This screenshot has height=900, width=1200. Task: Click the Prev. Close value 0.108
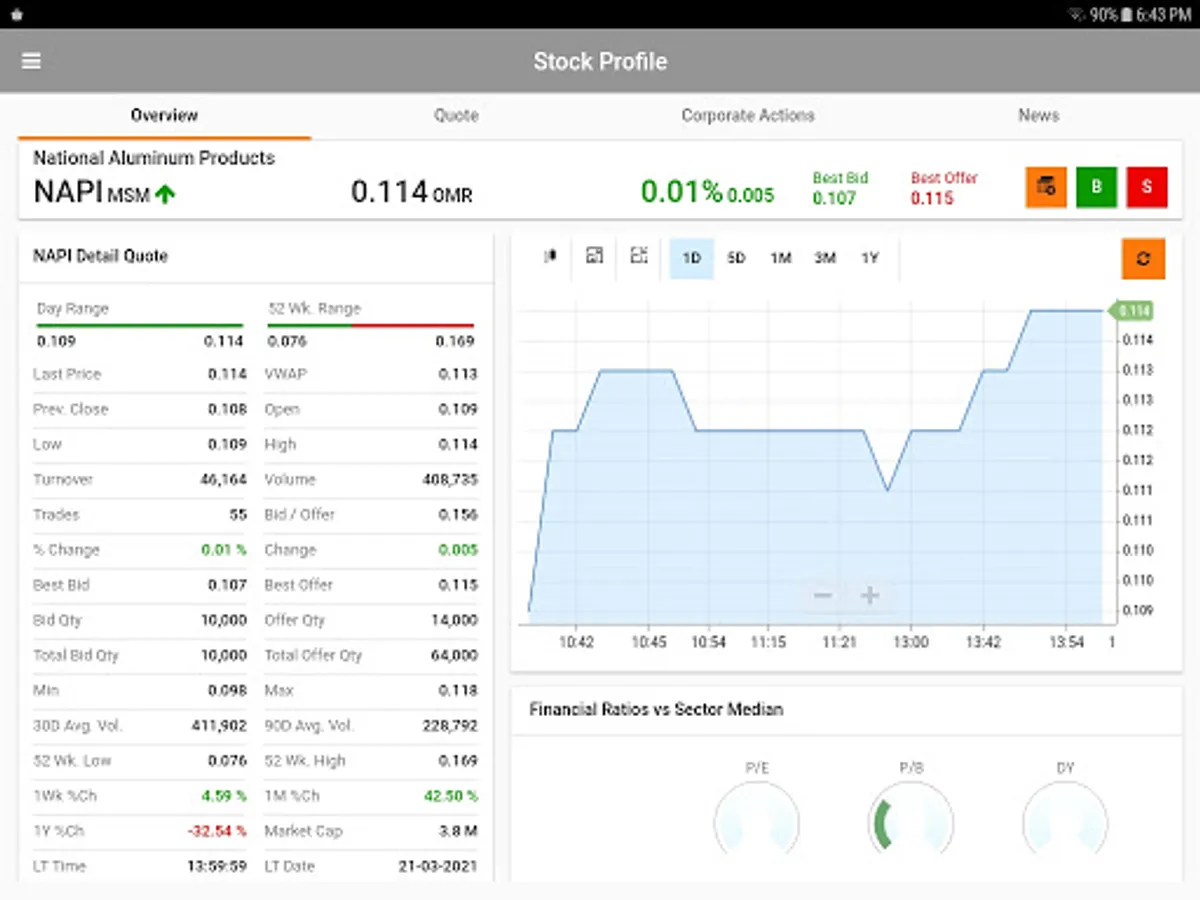coord(227,409)
